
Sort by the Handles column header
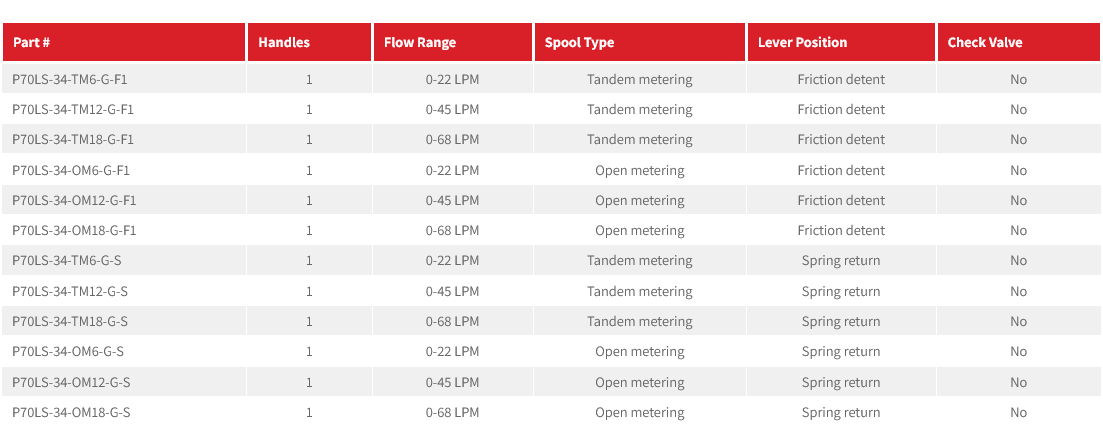284,42
